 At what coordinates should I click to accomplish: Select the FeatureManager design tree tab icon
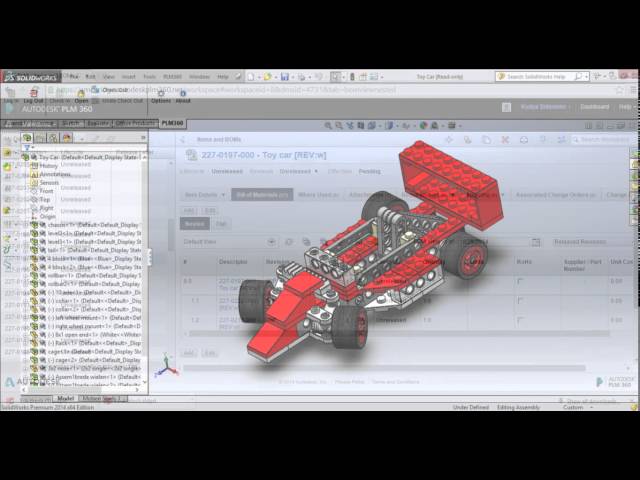click(x=27, y=138)
